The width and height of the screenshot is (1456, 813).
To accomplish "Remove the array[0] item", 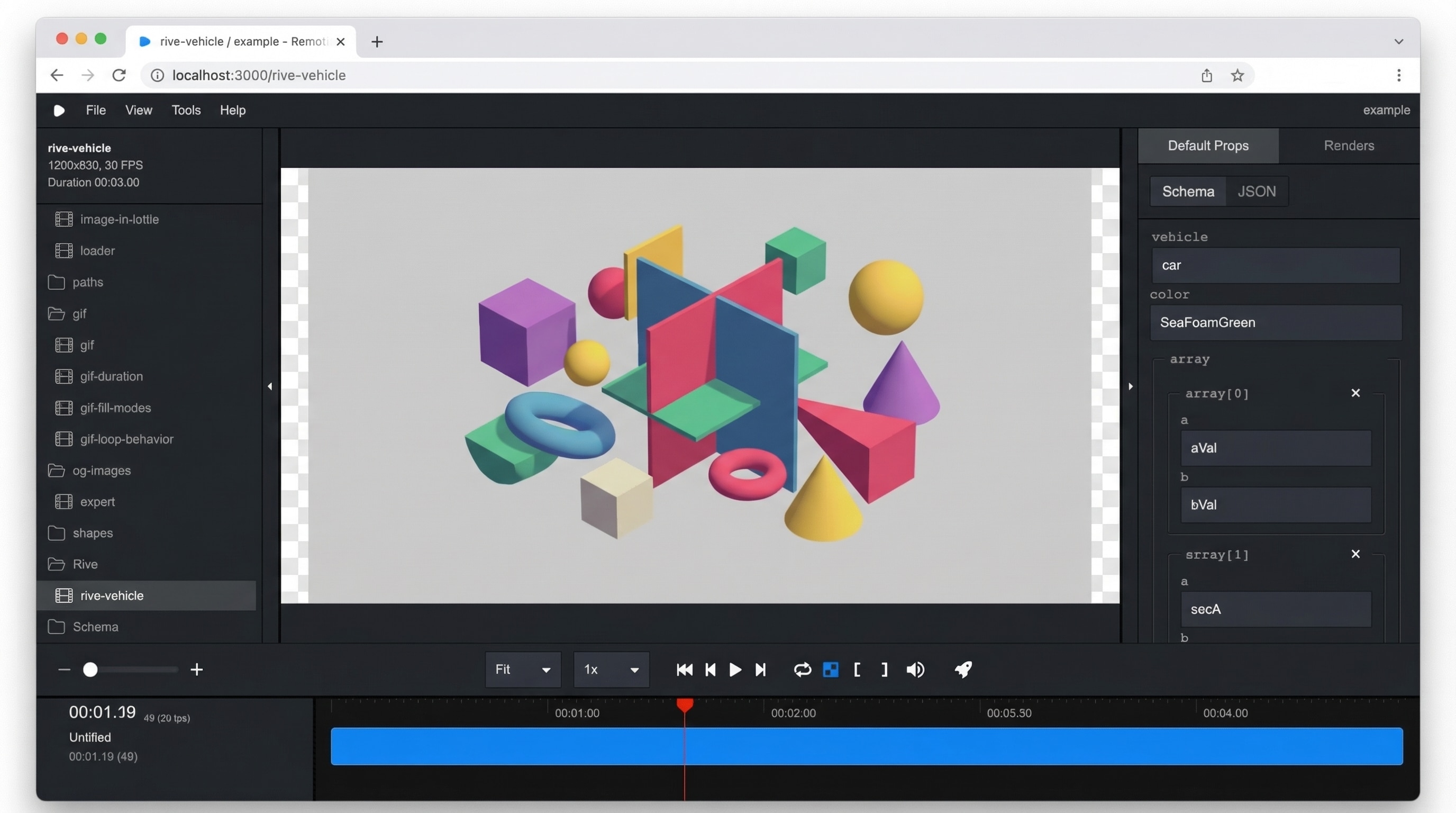I will [1355, 393].
